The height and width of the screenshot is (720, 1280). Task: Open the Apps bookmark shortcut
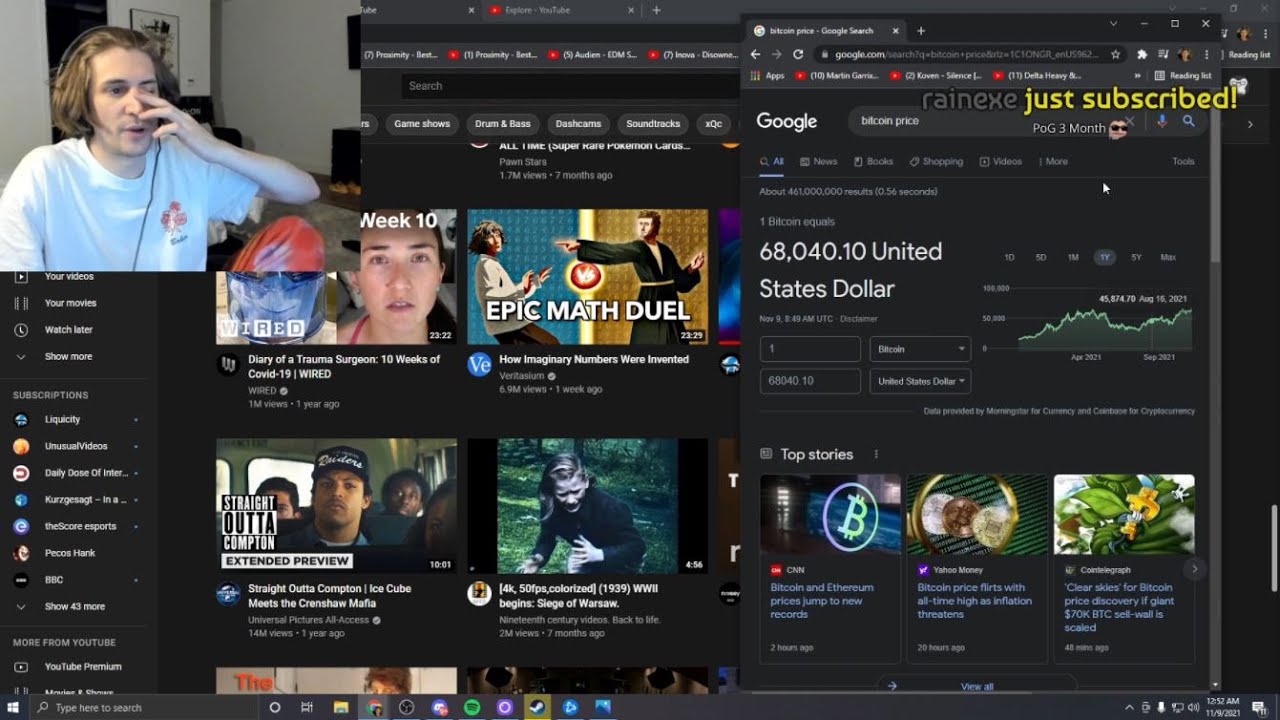tap(768, 75)
